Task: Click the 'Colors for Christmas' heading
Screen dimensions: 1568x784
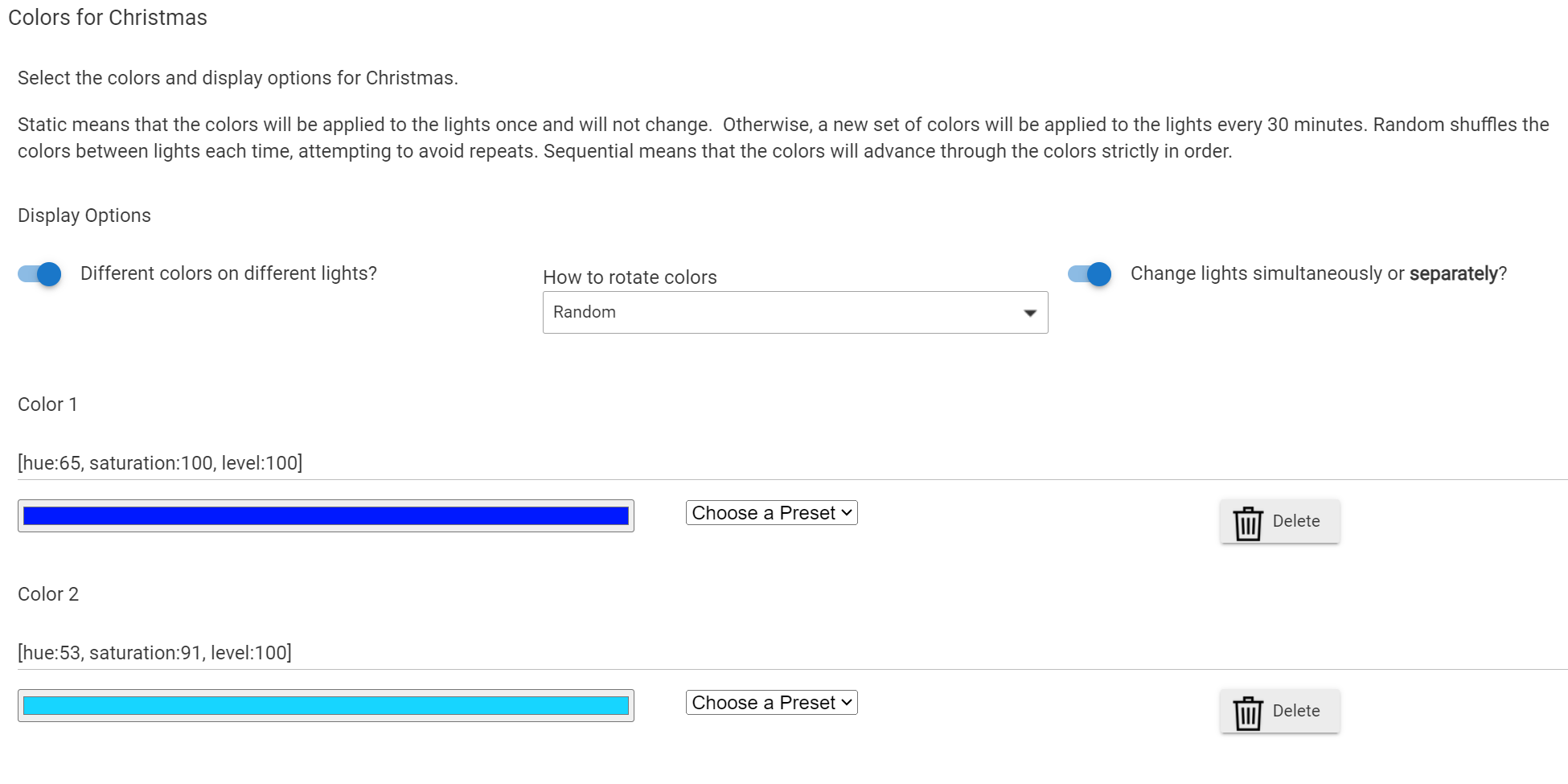Action: click(x=108, y=18)
